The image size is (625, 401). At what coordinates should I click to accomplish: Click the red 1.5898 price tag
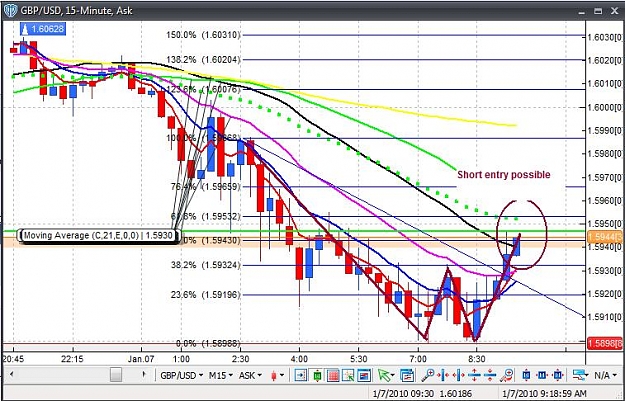(605, 343)
